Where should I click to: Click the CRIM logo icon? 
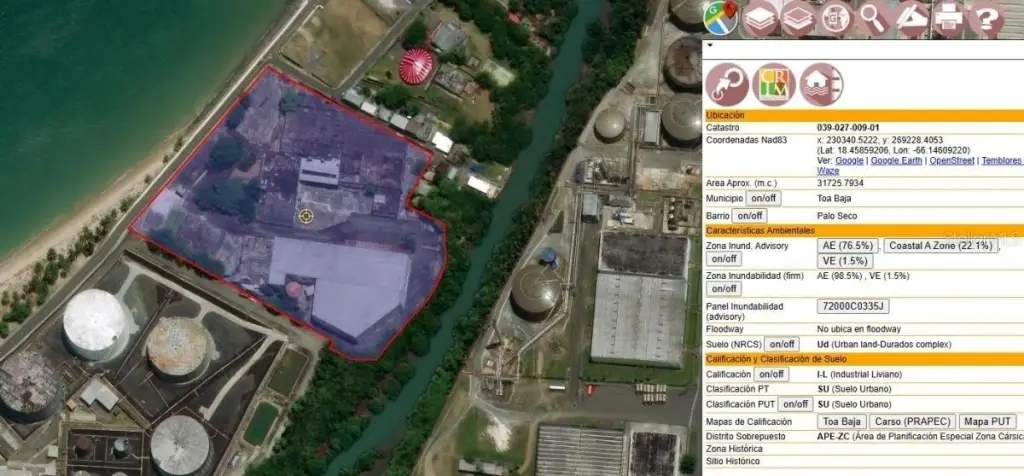click(774, 84)
